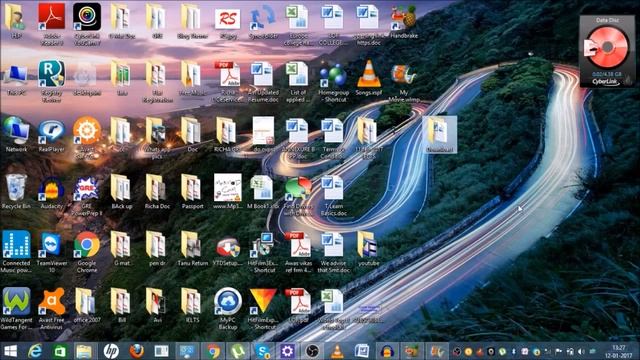Open the Bill folder
The image size is (640, 360).
pos(122,305)
